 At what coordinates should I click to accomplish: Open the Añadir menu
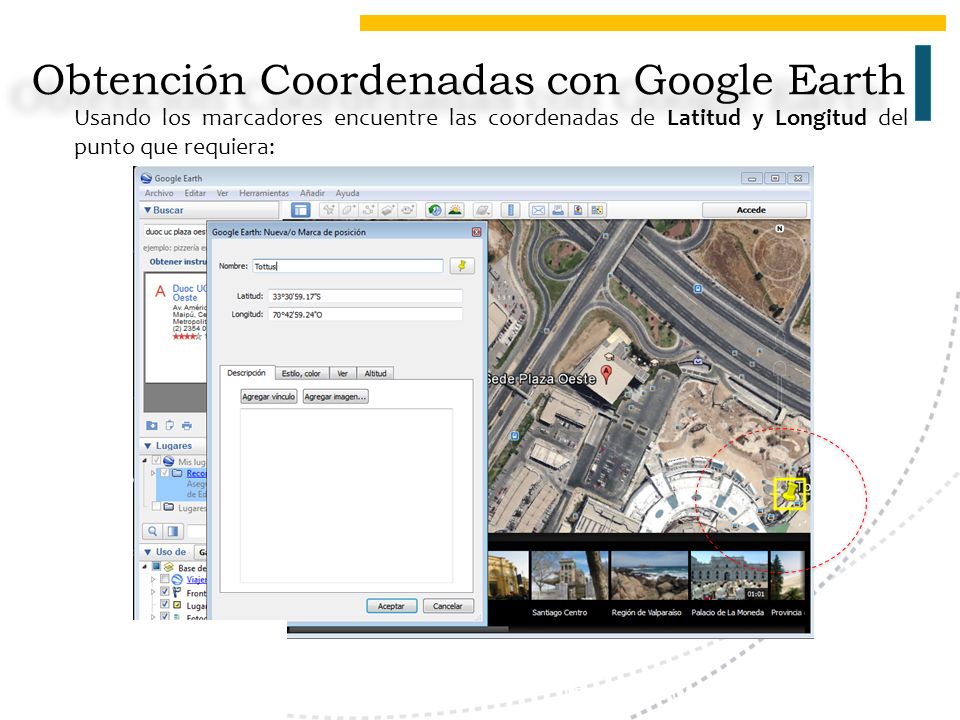[312, 193]
